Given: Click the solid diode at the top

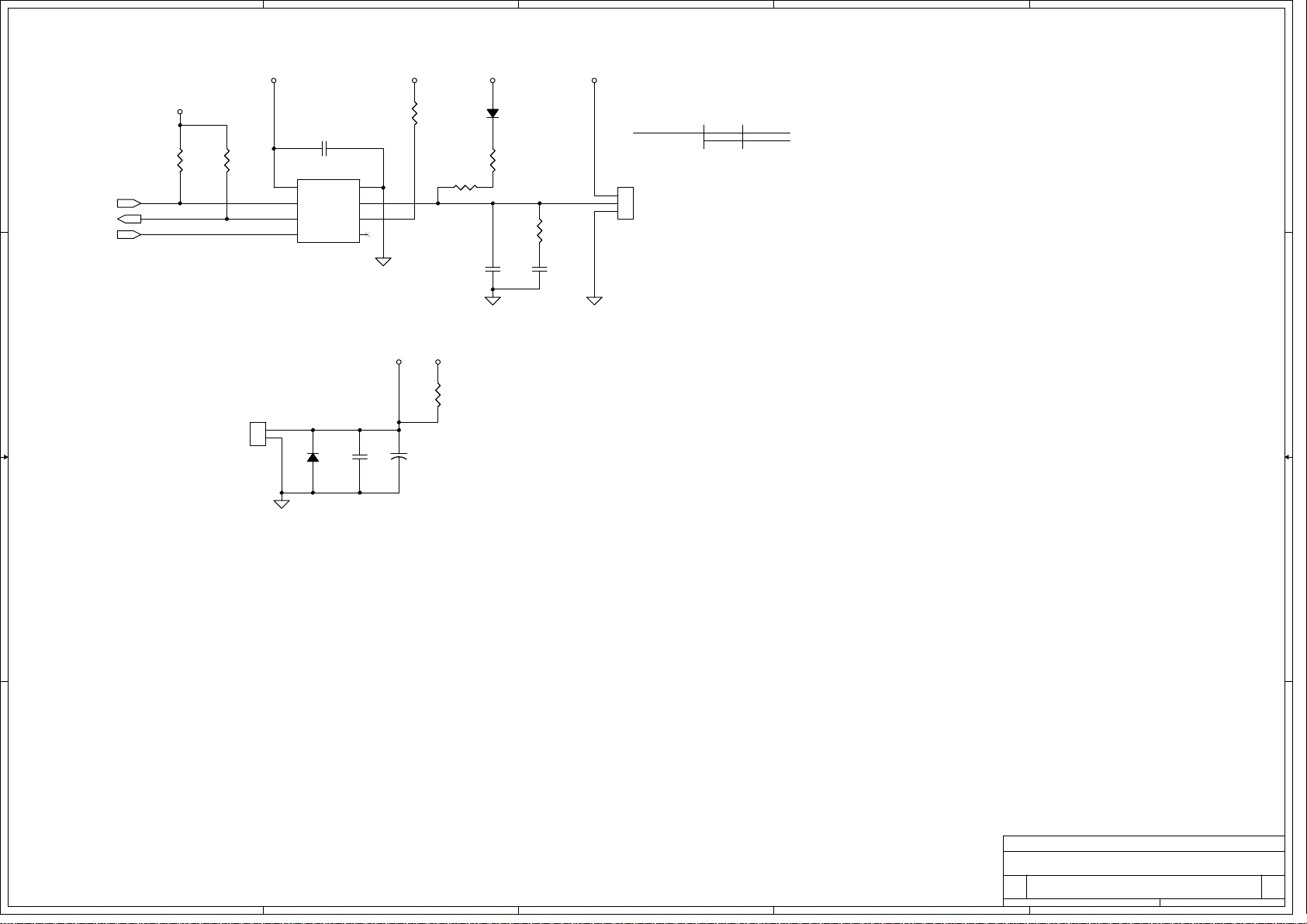Looking at the screenshot, I should tap(493, 113).
